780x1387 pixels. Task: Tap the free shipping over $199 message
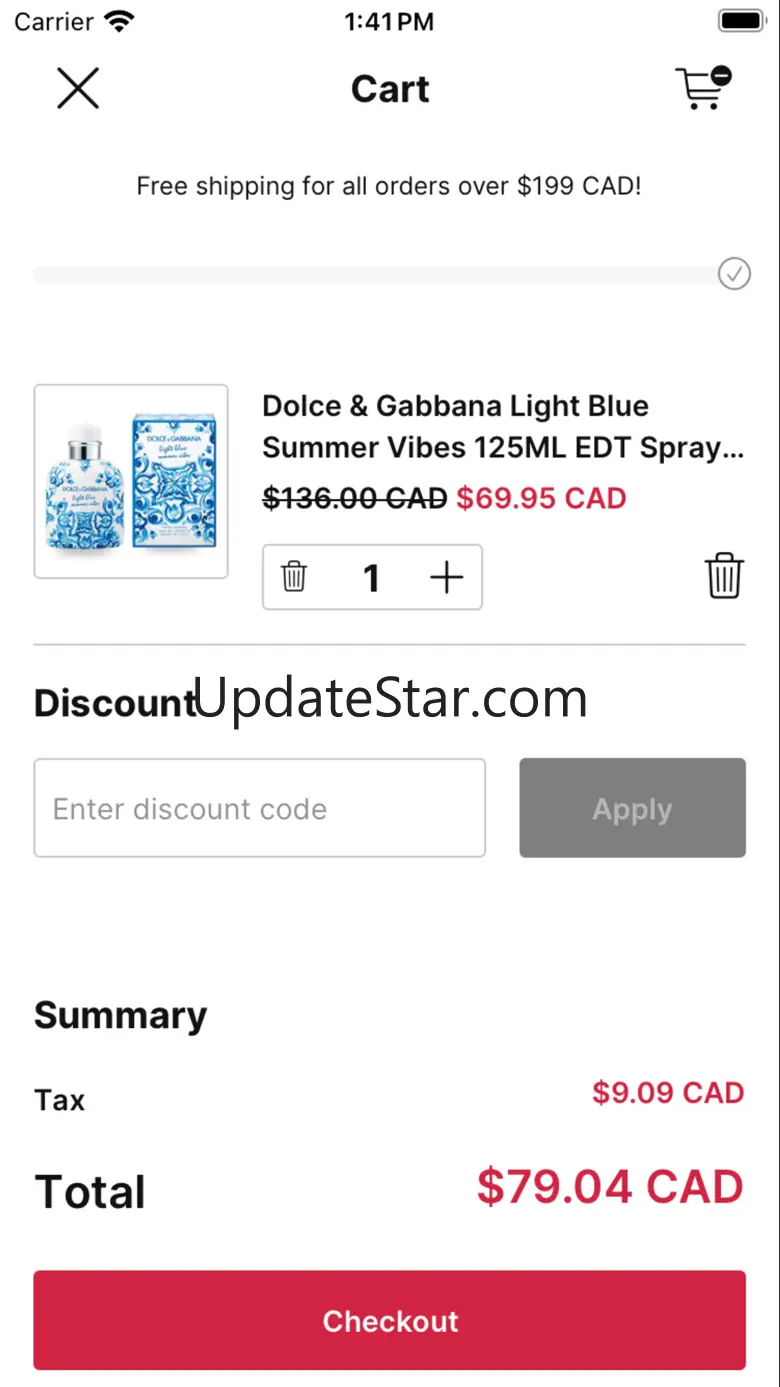[x=389, y=186]
